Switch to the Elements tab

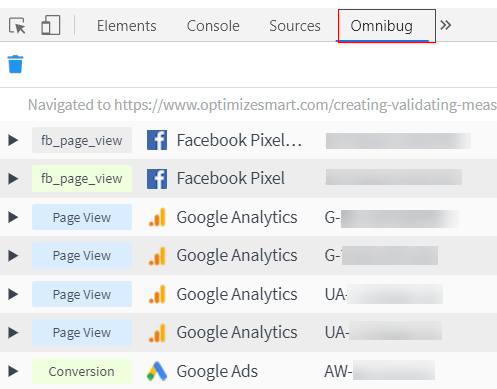pyautogui.click(x=127, y=26)
